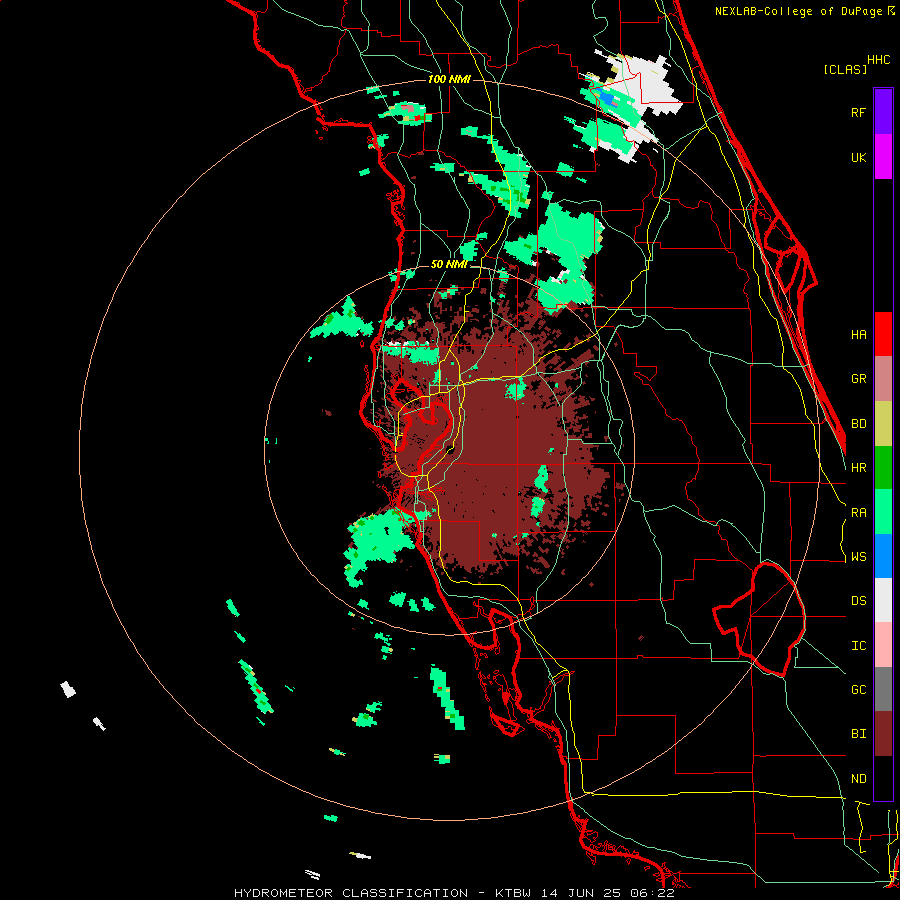The width and height of the screenshot is (900, 900).
Task: Click the BI legend label
Action: pyautogui.click(x=859, y=734)
